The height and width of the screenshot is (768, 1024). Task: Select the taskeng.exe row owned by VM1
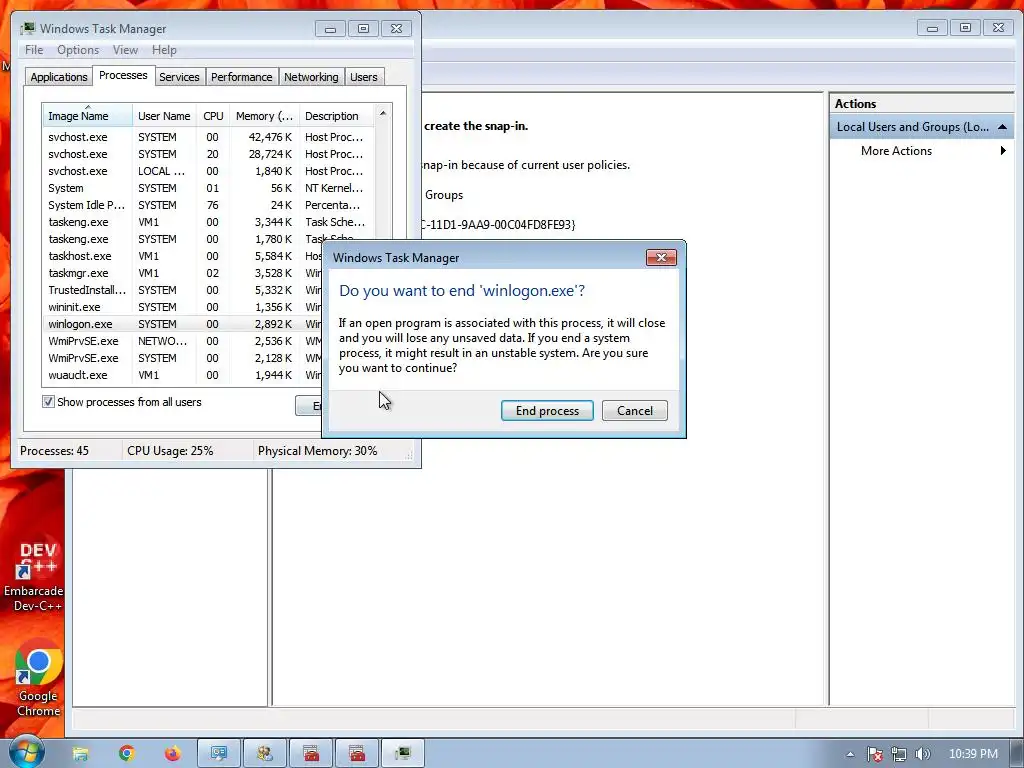point(209,222)
